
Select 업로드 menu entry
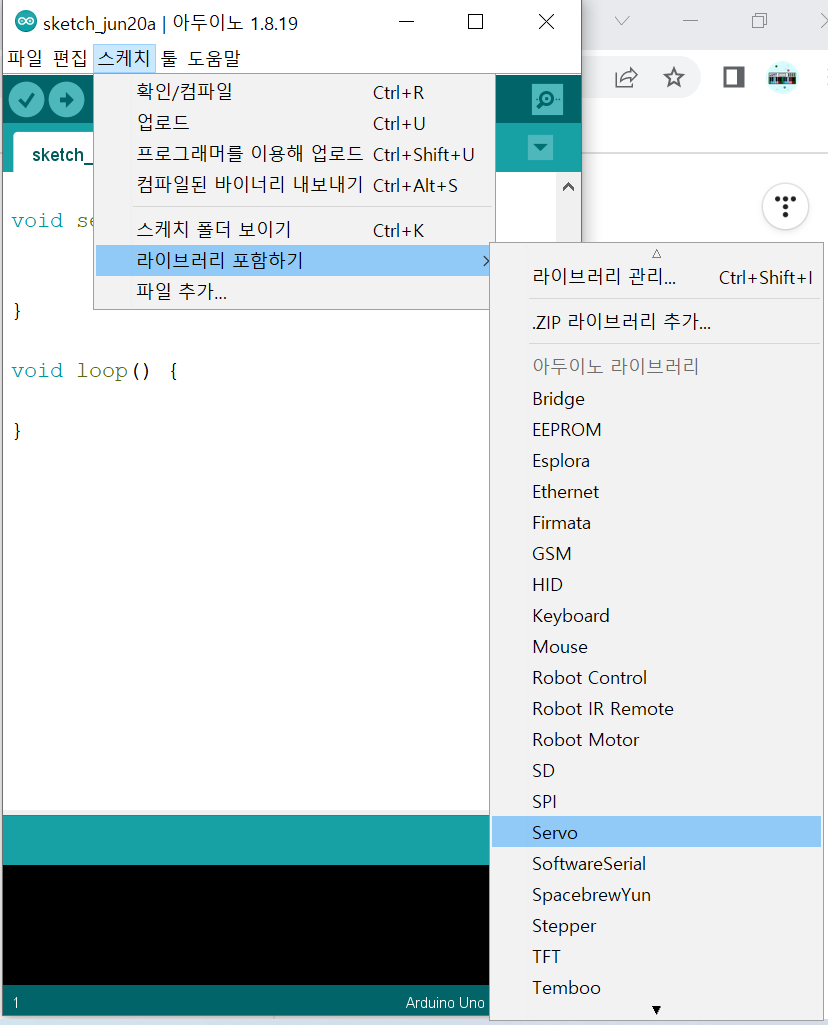(x=294, y=123)
